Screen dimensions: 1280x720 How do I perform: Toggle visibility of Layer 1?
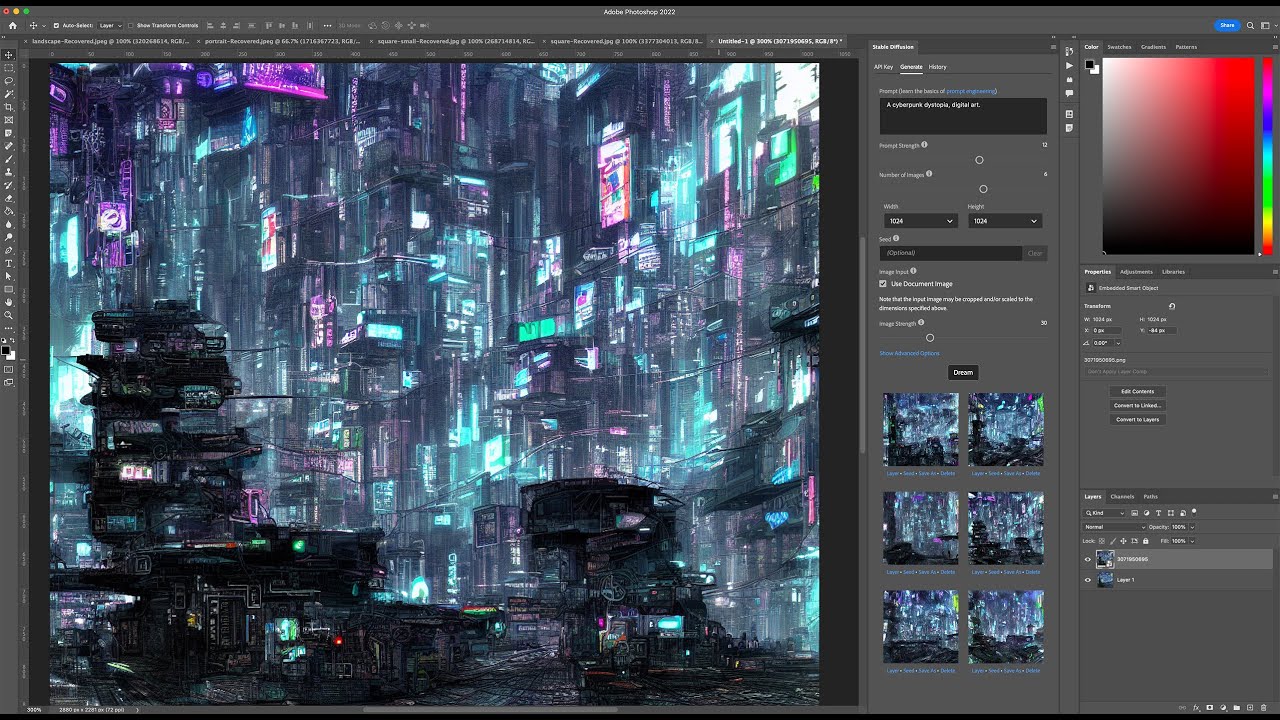(x=1089, y=580)
